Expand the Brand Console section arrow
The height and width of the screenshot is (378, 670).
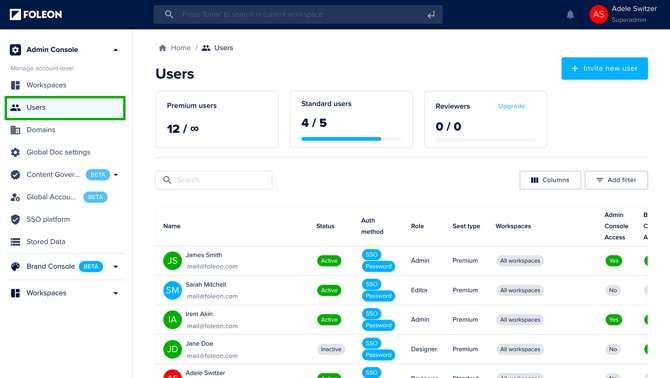tap(116, 267)
